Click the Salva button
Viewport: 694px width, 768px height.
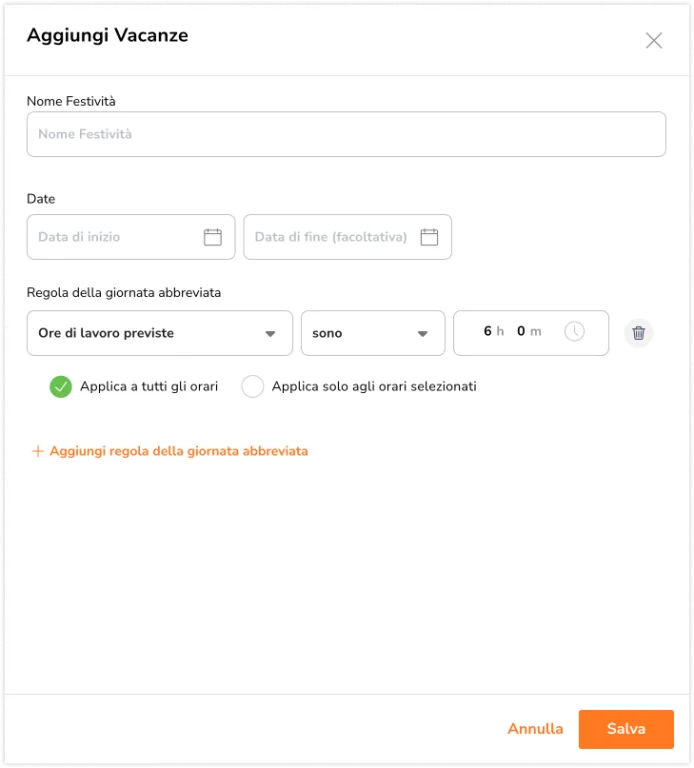coord(626,729)
